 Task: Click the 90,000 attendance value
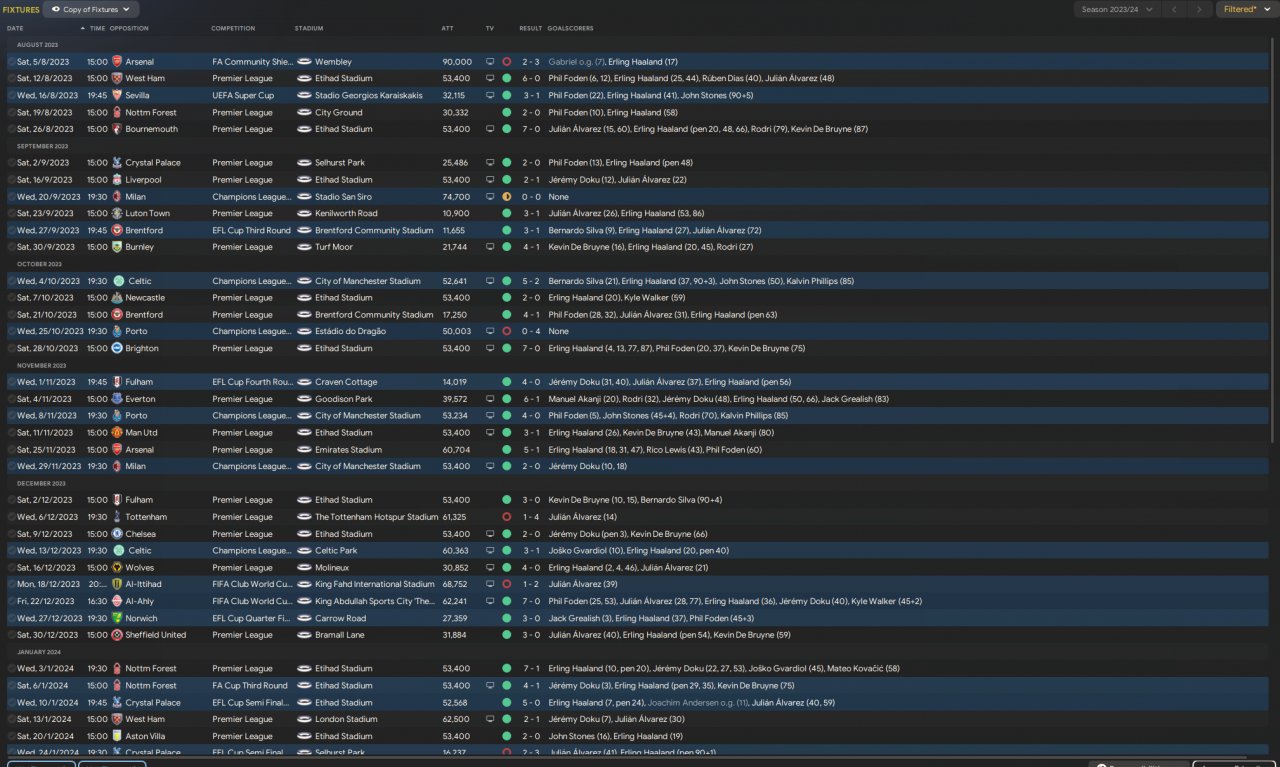click(x=457, y=62)
